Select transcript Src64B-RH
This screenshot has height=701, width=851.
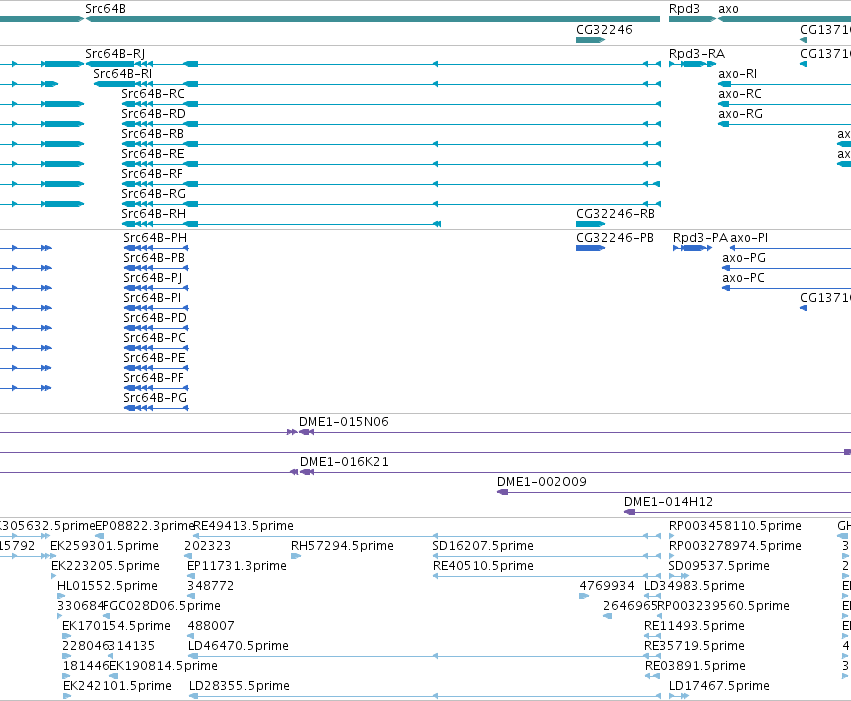281,224
